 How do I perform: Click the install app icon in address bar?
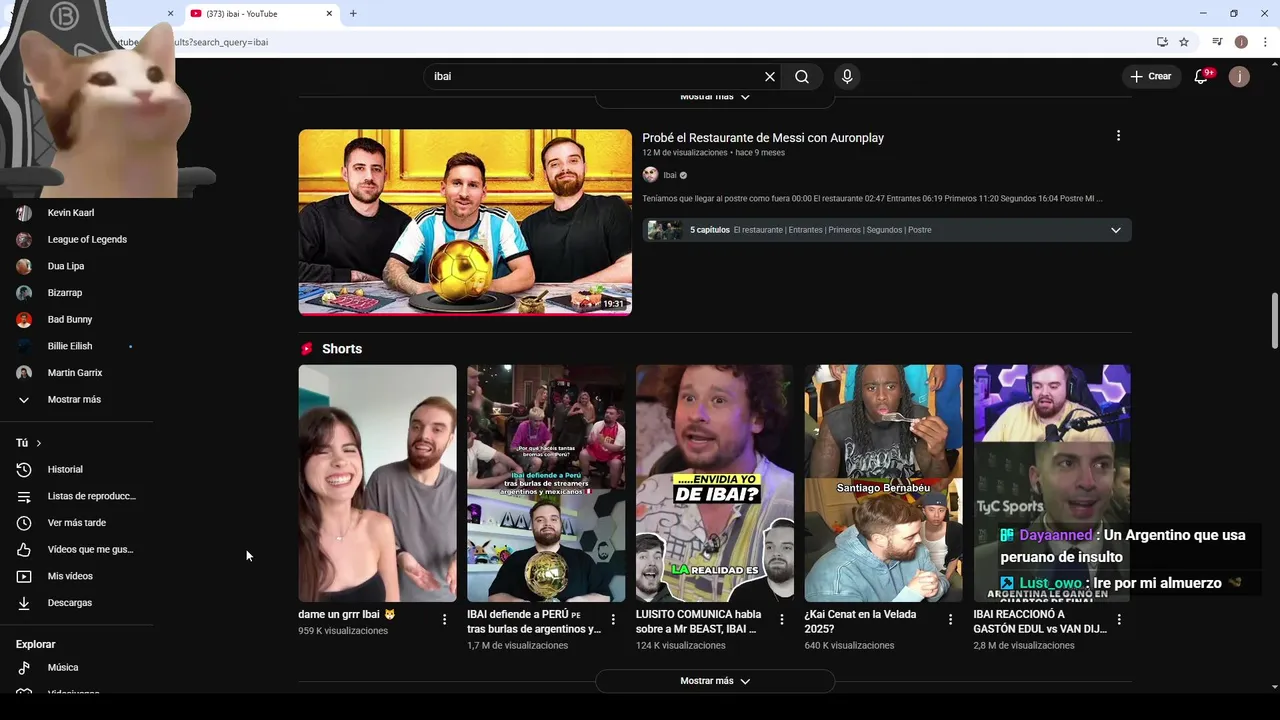(x=1162, y=42)
